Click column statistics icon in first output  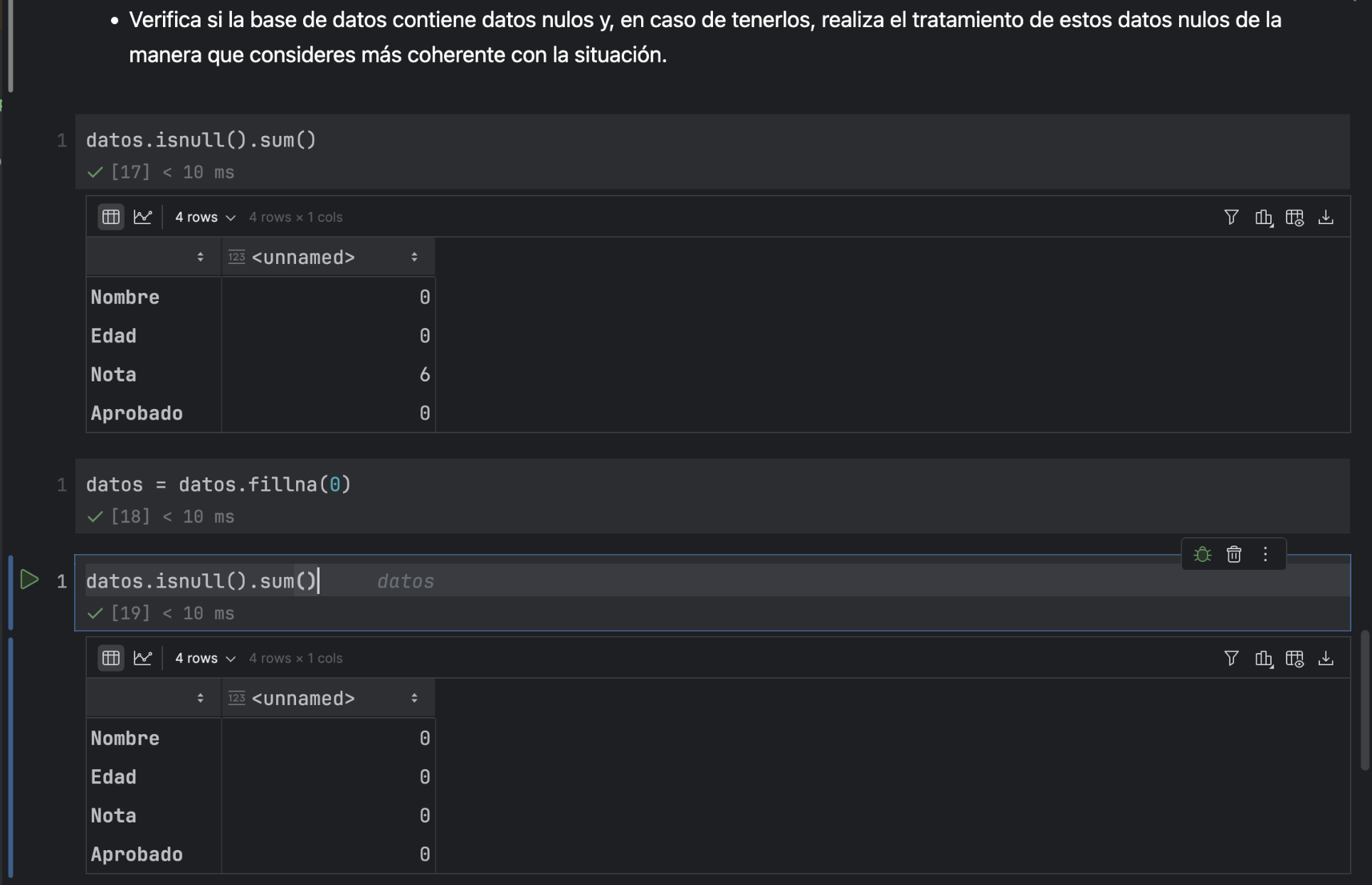click(1264, 217)
